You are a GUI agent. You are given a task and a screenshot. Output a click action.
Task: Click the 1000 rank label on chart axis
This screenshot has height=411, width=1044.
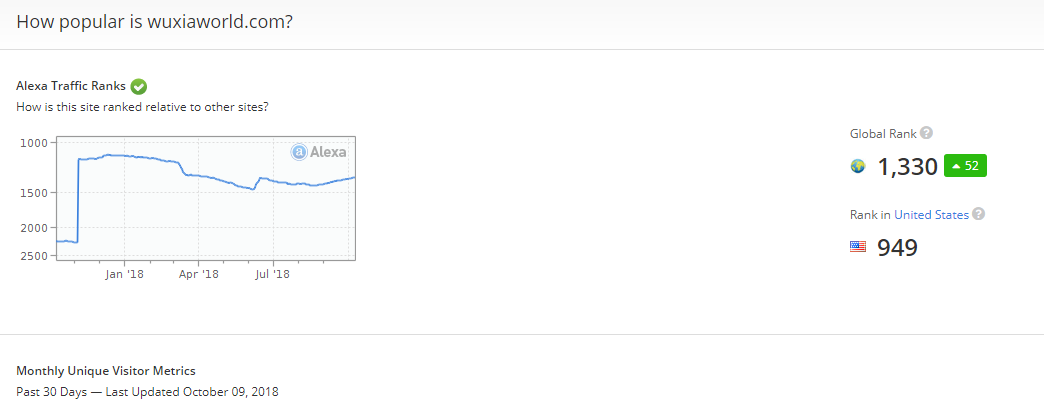(x=35, y=143)
